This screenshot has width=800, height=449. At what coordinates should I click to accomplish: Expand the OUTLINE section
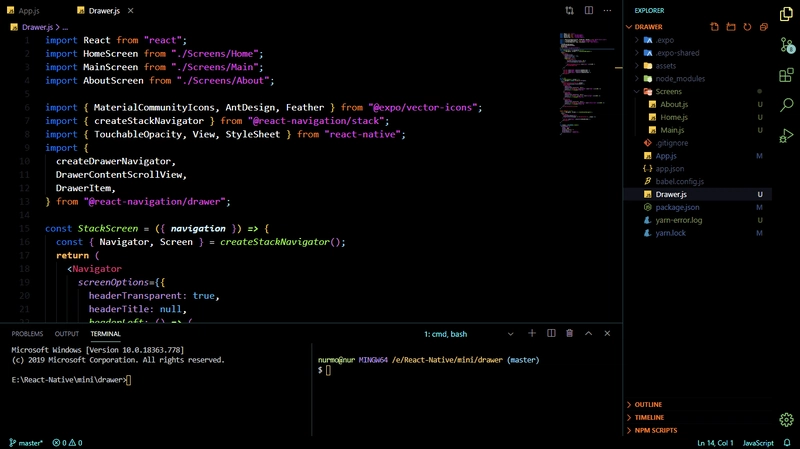(648, 404)
